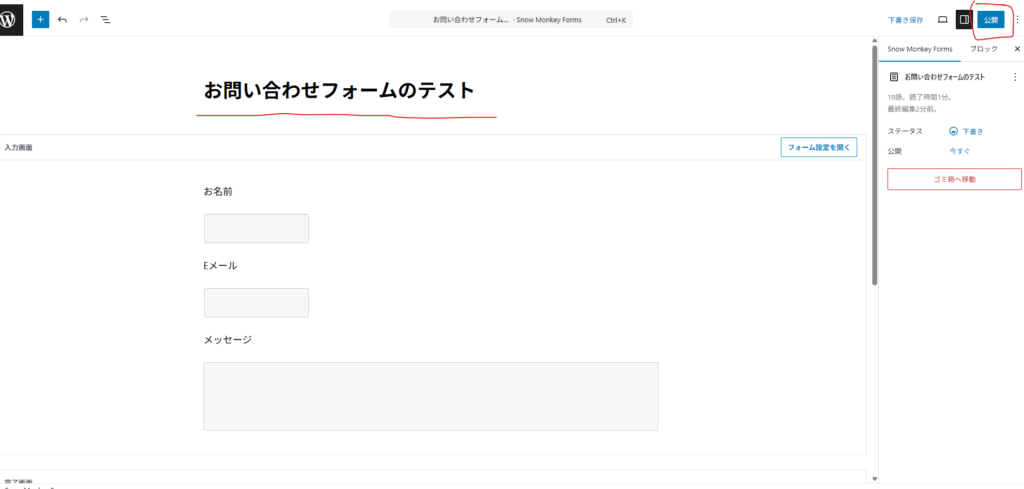Click the document icon beside form title
Viewport: 1024px width, 489px height.
pos(893,77)
